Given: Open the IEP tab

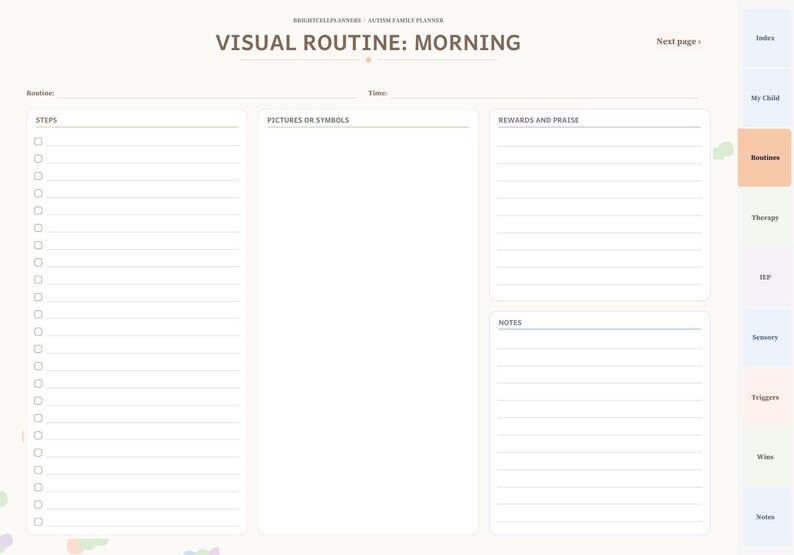Looking at the screenshot, I should (x=765, y=278).
